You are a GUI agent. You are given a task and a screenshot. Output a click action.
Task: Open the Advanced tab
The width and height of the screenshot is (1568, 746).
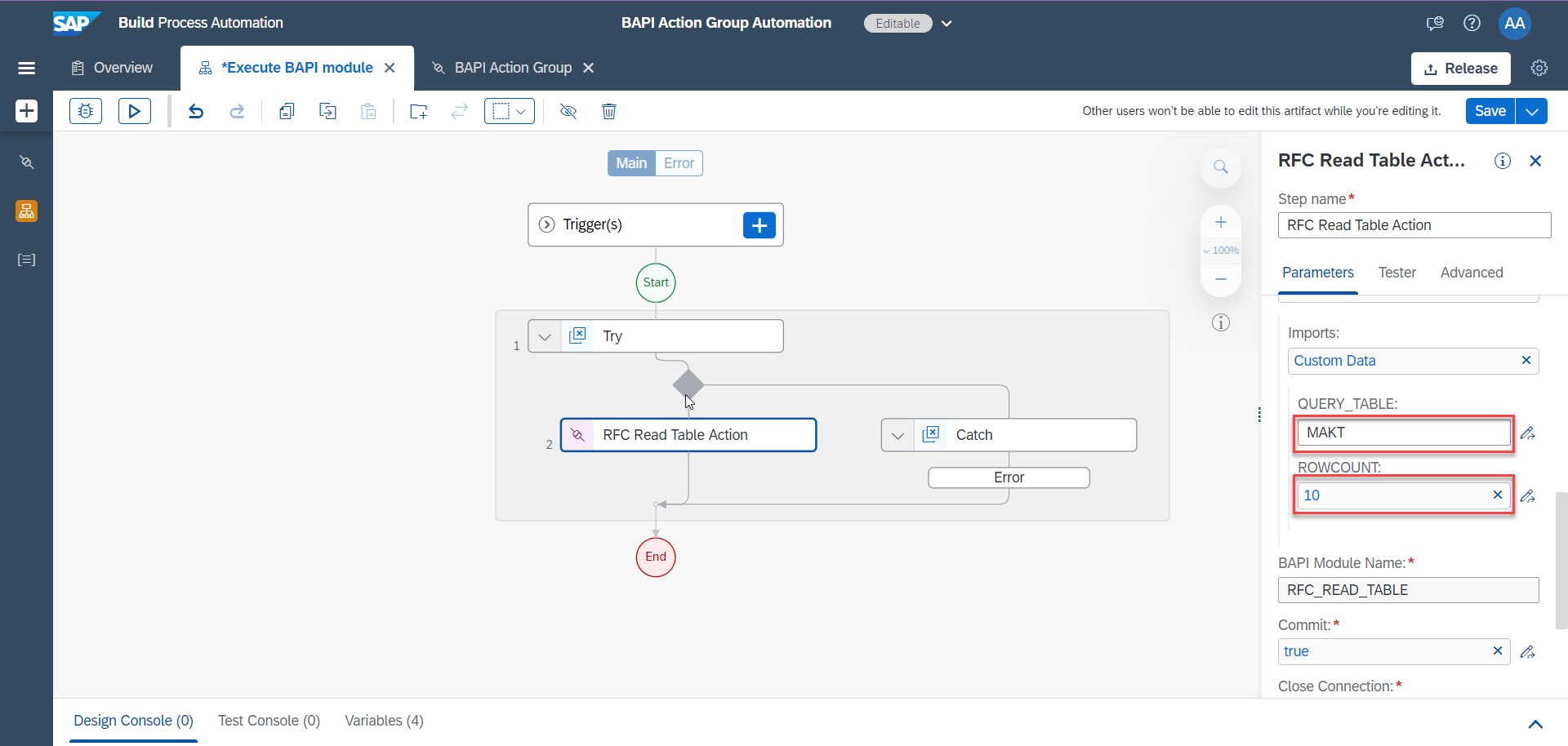tap(1472, 273)
